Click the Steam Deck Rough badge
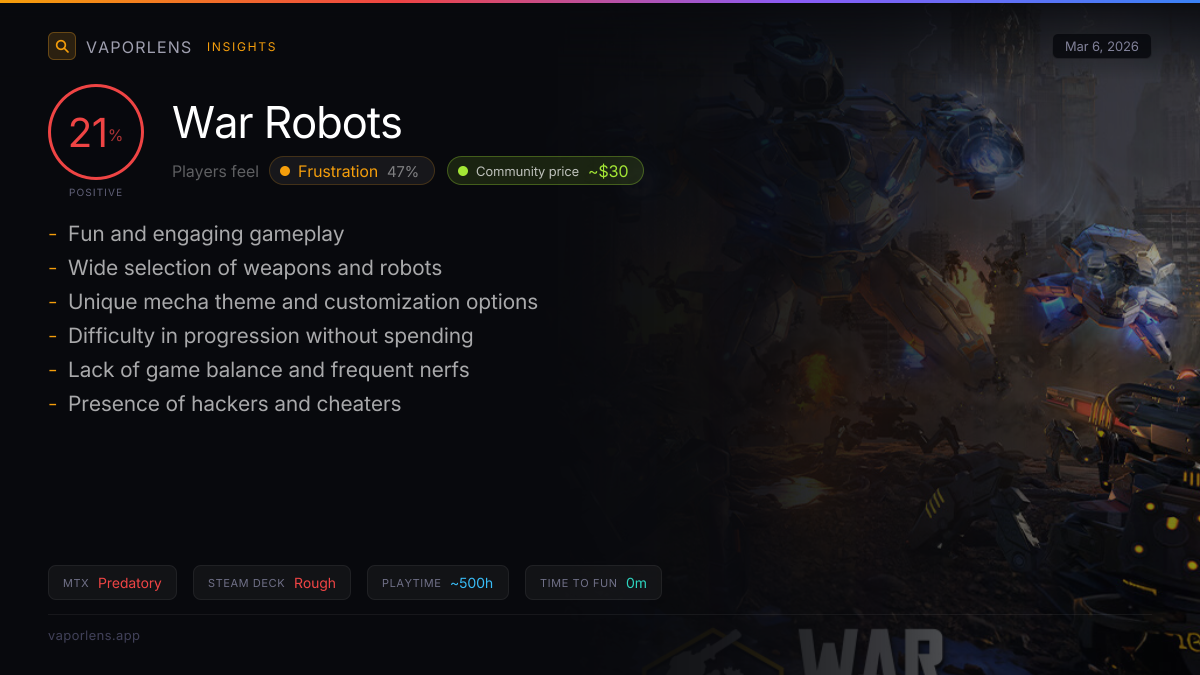 click(271, 583)
